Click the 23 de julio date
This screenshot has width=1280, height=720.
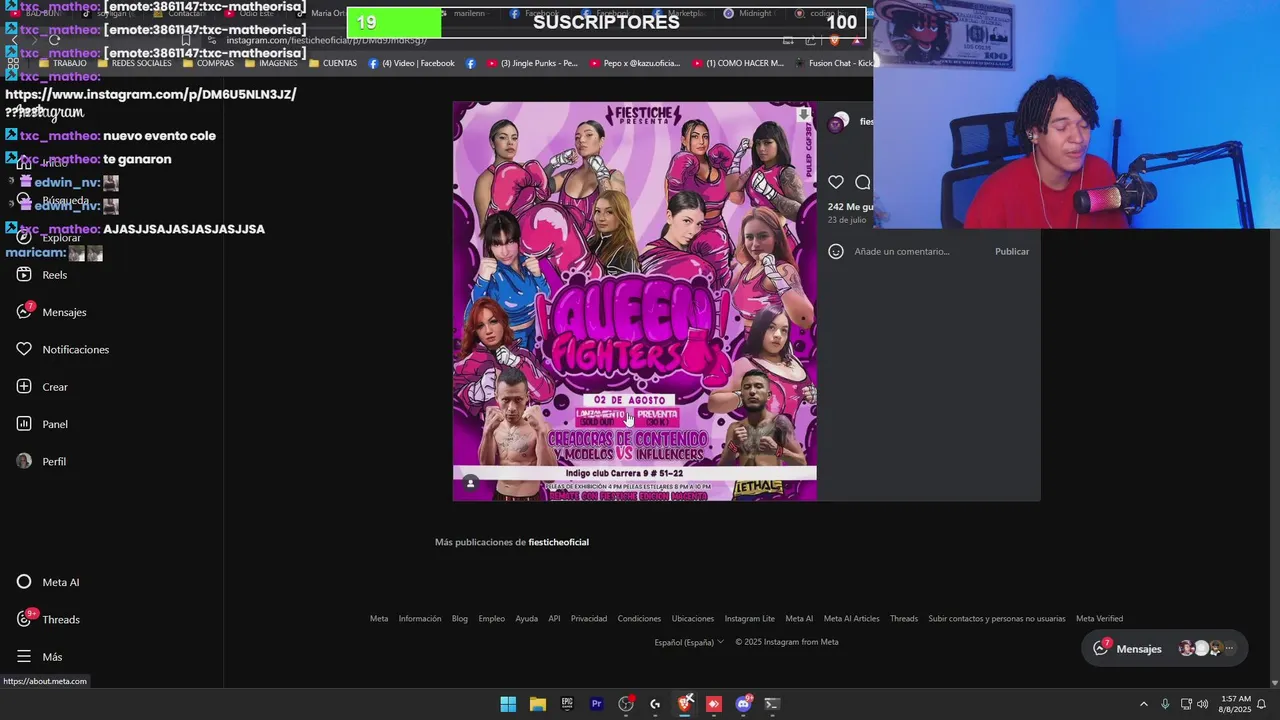pos(846,220)
